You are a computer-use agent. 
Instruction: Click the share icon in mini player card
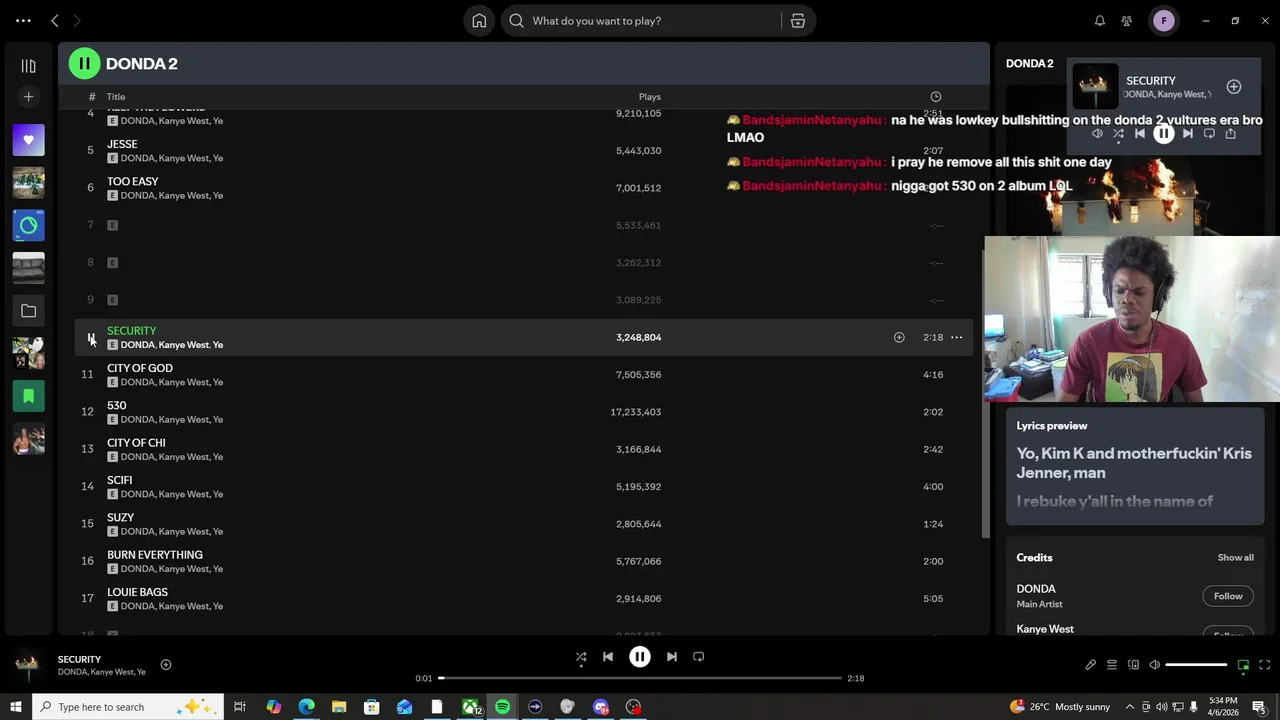point(1231,134)
